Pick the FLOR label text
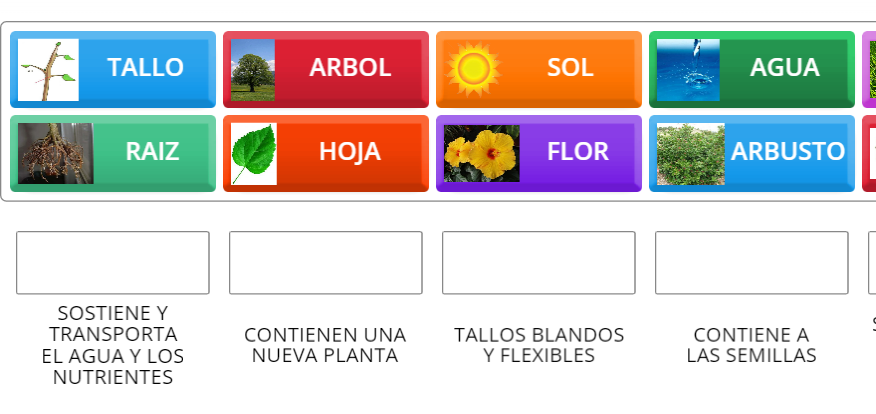This screenshot has width=876, height=414. (x=578, y=152)
